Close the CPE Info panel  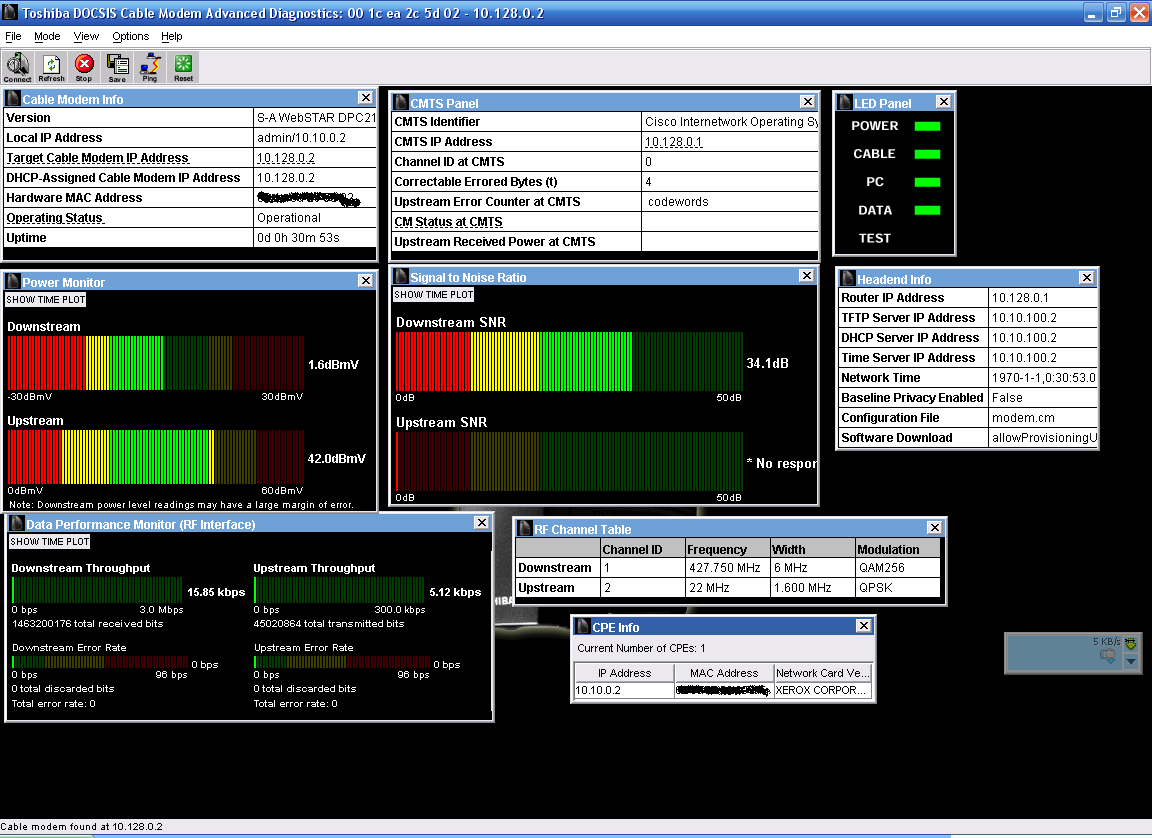coord(863,626)
